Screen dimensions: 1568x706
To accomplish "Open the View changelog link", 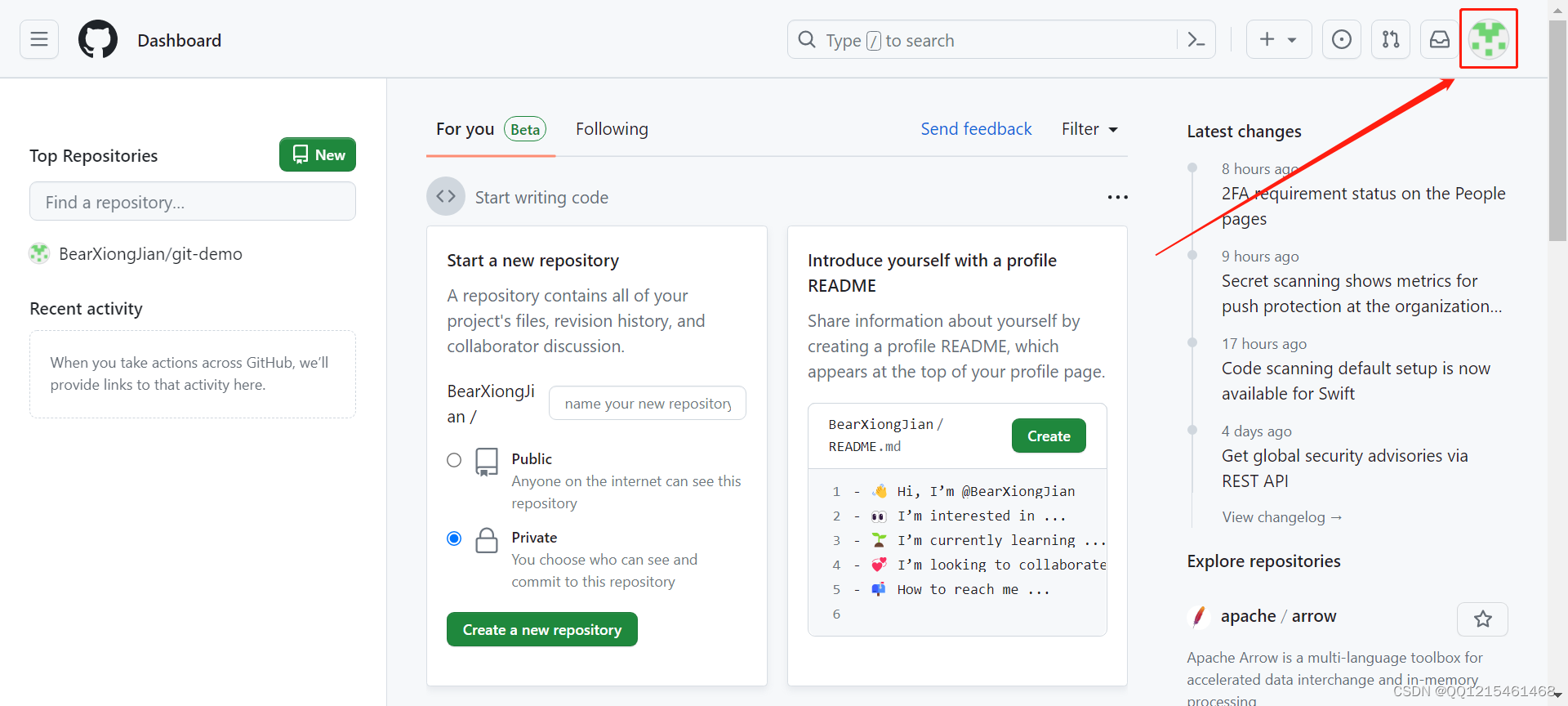I will (x=1282, y=517).
